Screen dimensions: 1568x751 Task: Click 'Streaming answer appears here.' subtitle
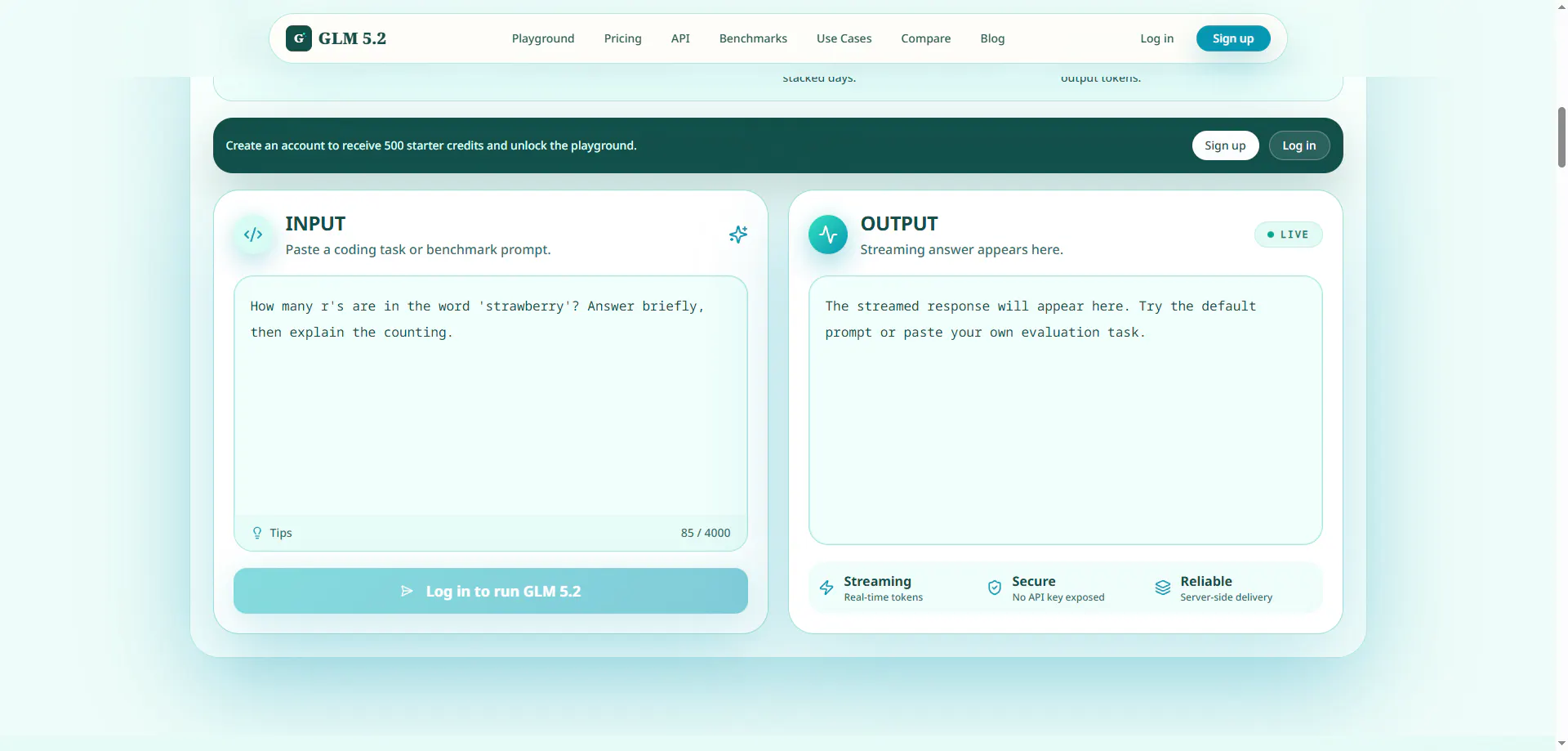pyautogui.click(x=962, y=249)
